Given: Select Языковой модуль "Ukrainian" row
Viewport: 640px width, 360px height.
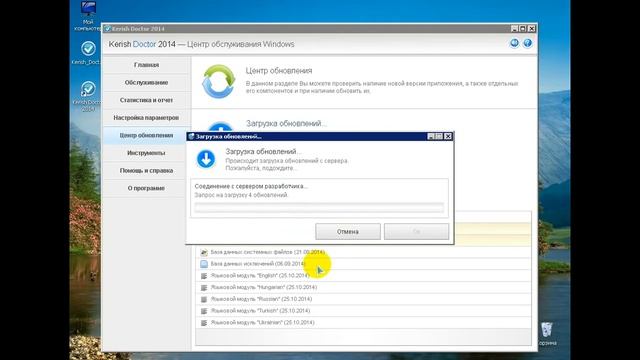Looking at the screenshot, I should coord(364,323).
